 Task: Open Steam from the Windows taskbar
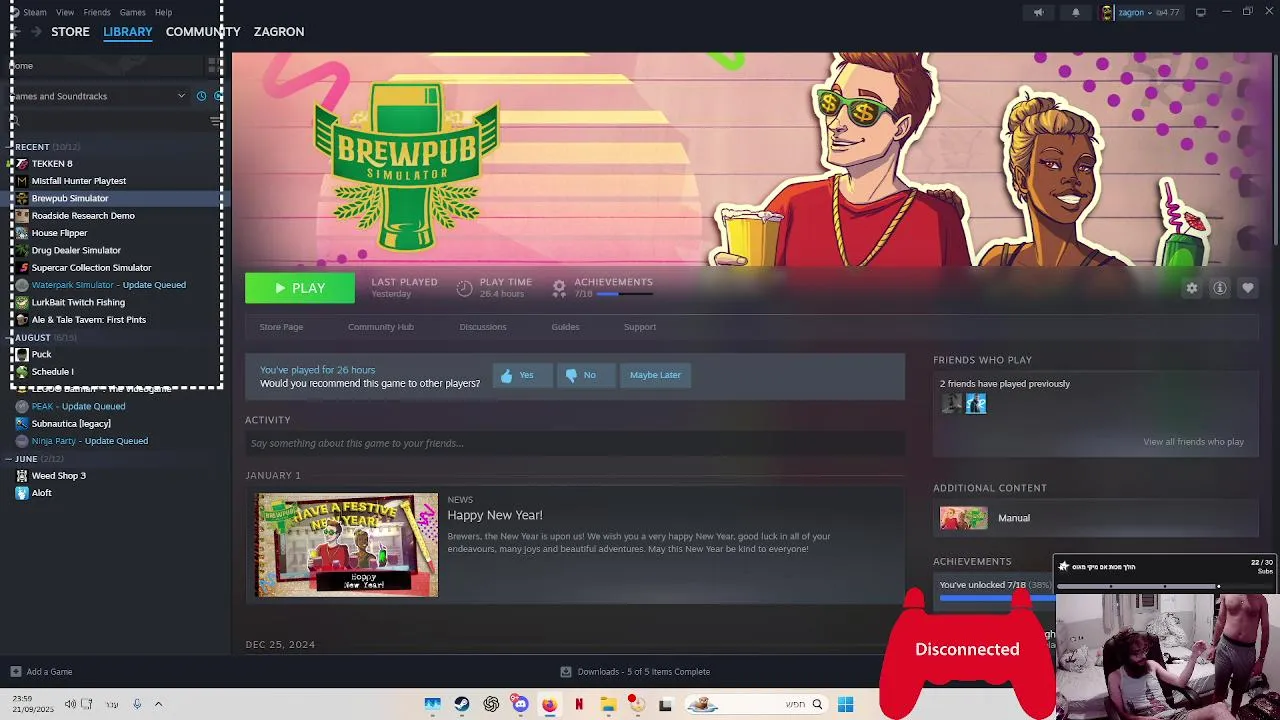[462, 704]
